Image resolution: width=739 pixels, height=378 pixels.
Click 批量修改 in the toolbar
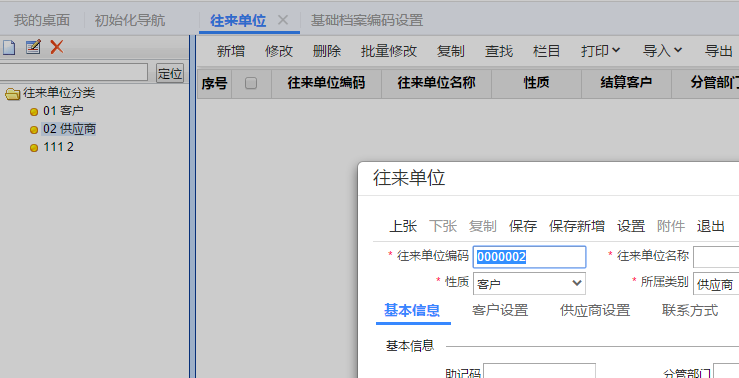point(389,51)
